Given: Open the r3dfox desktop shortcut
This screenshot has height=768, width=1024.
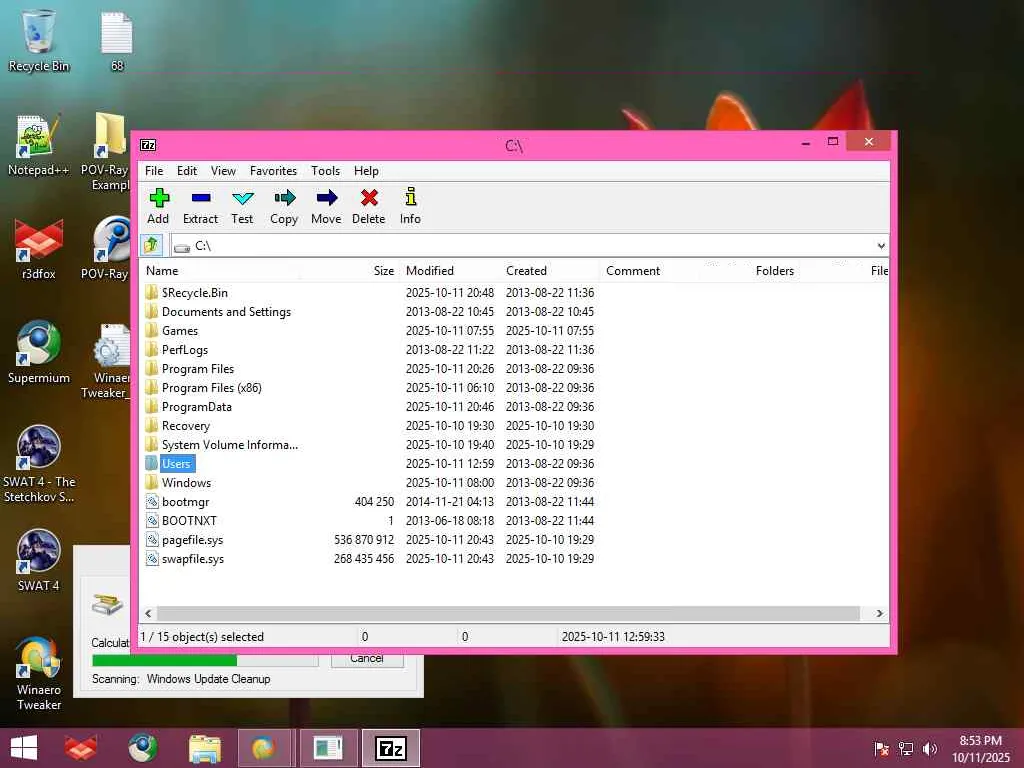Looking at the screenshot, I should click(39, 249).
